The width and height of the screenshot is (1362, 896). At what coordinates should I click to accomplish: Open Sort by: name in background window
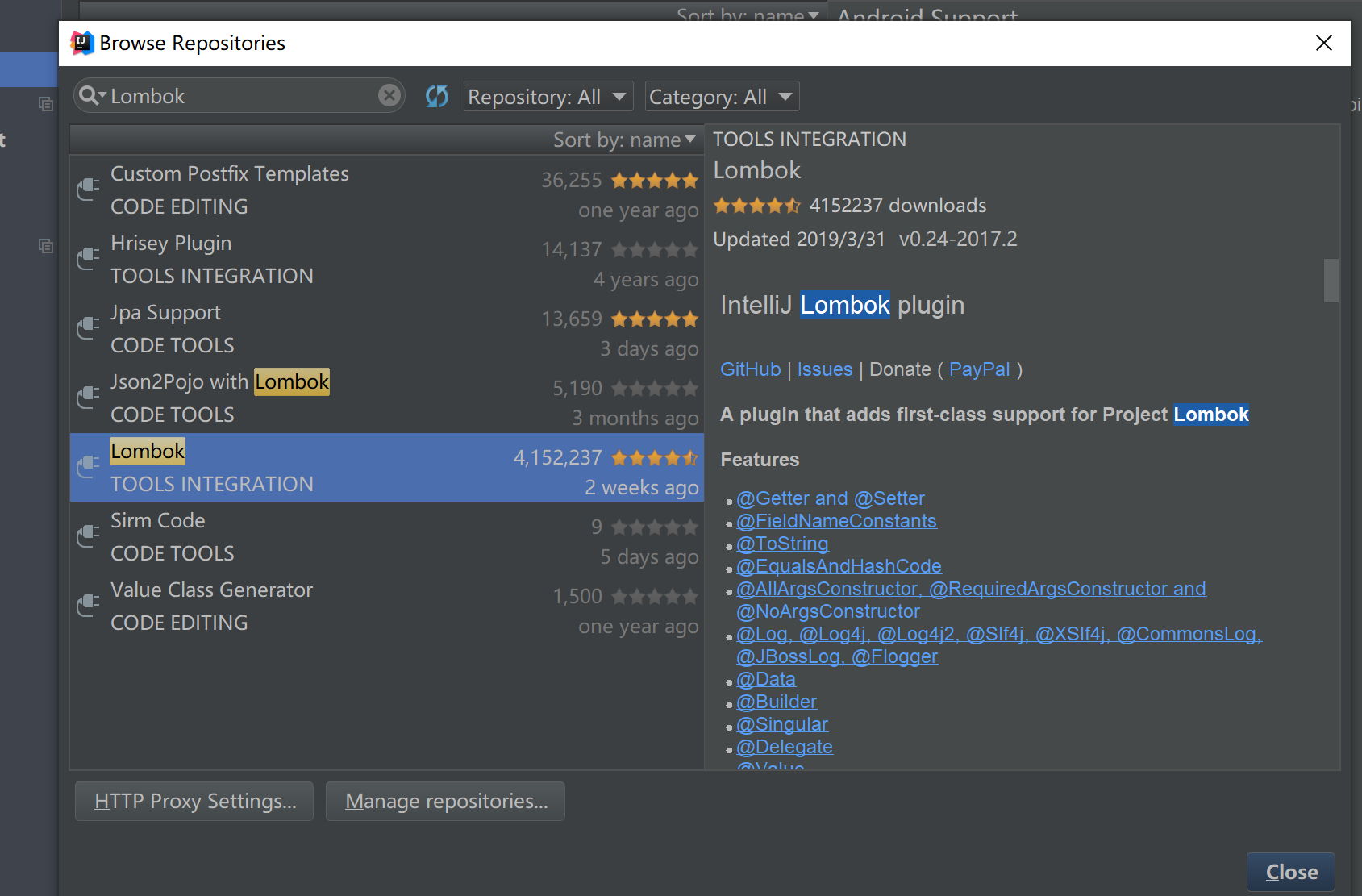coord(748,14)
